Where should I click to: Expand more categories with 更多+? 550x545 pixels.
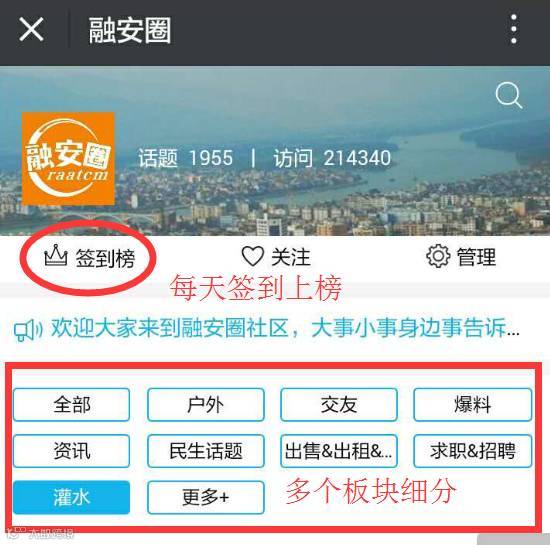click(206, 497)
